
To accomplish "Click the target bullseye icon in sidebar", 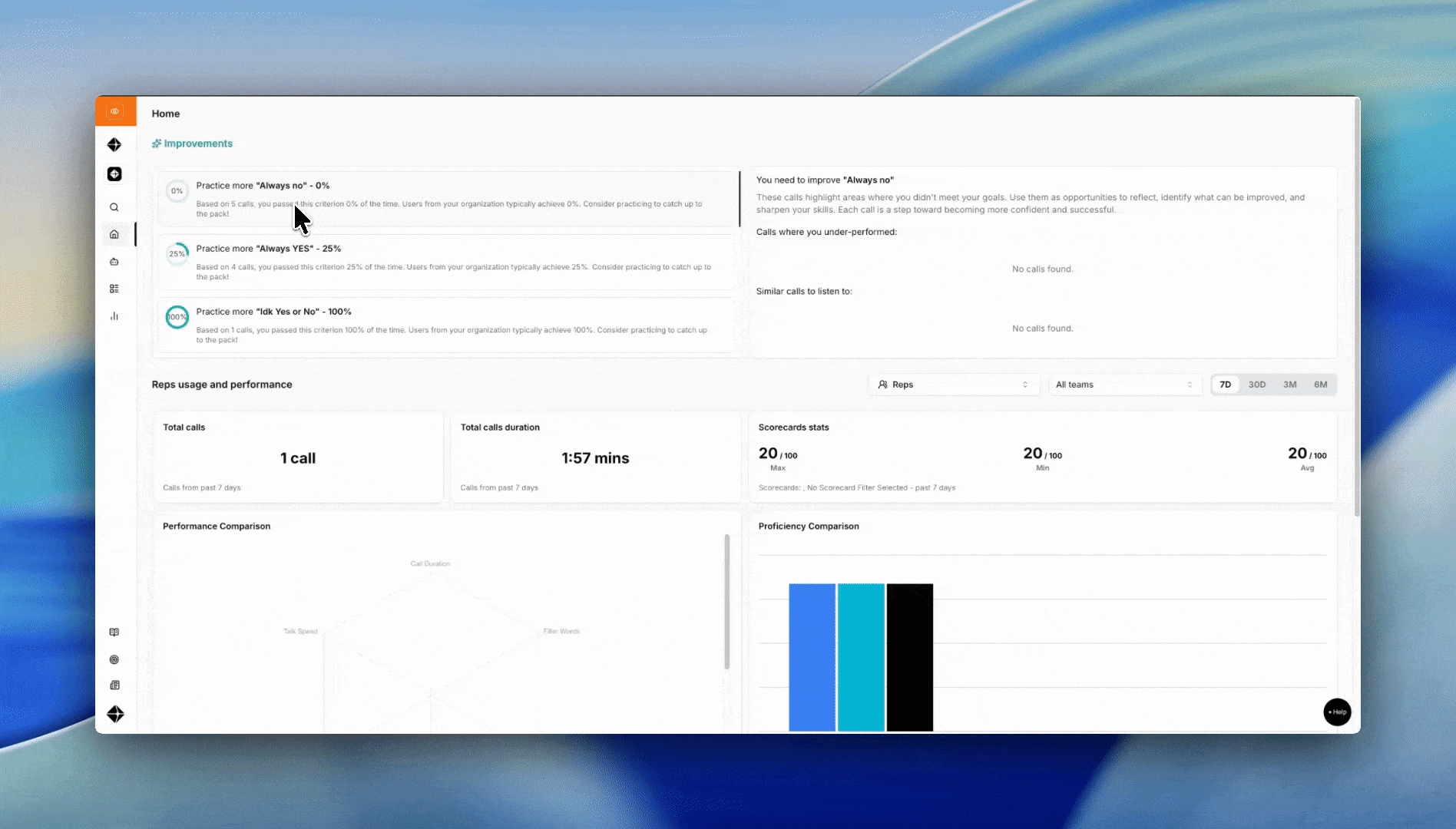I will point(114,659).
